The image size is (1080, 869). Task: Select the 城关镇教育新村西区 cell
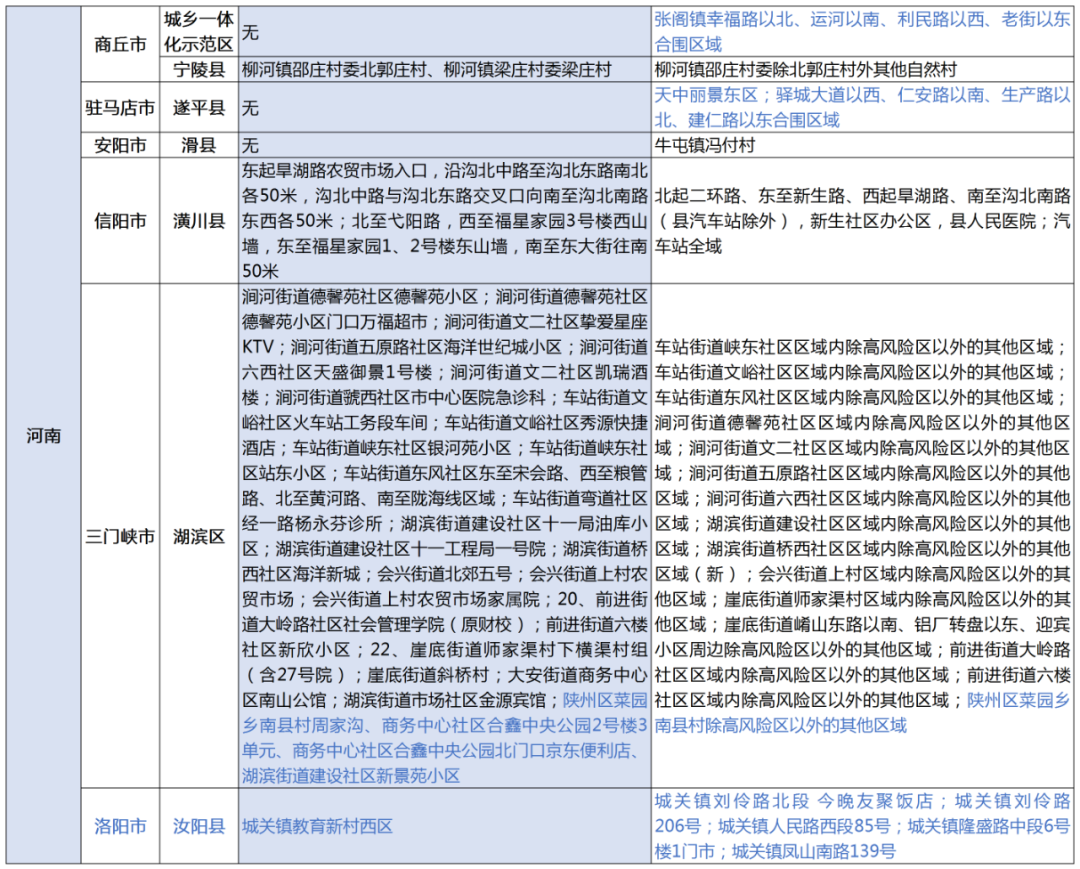pyautogui.click(x=318, y=826)
